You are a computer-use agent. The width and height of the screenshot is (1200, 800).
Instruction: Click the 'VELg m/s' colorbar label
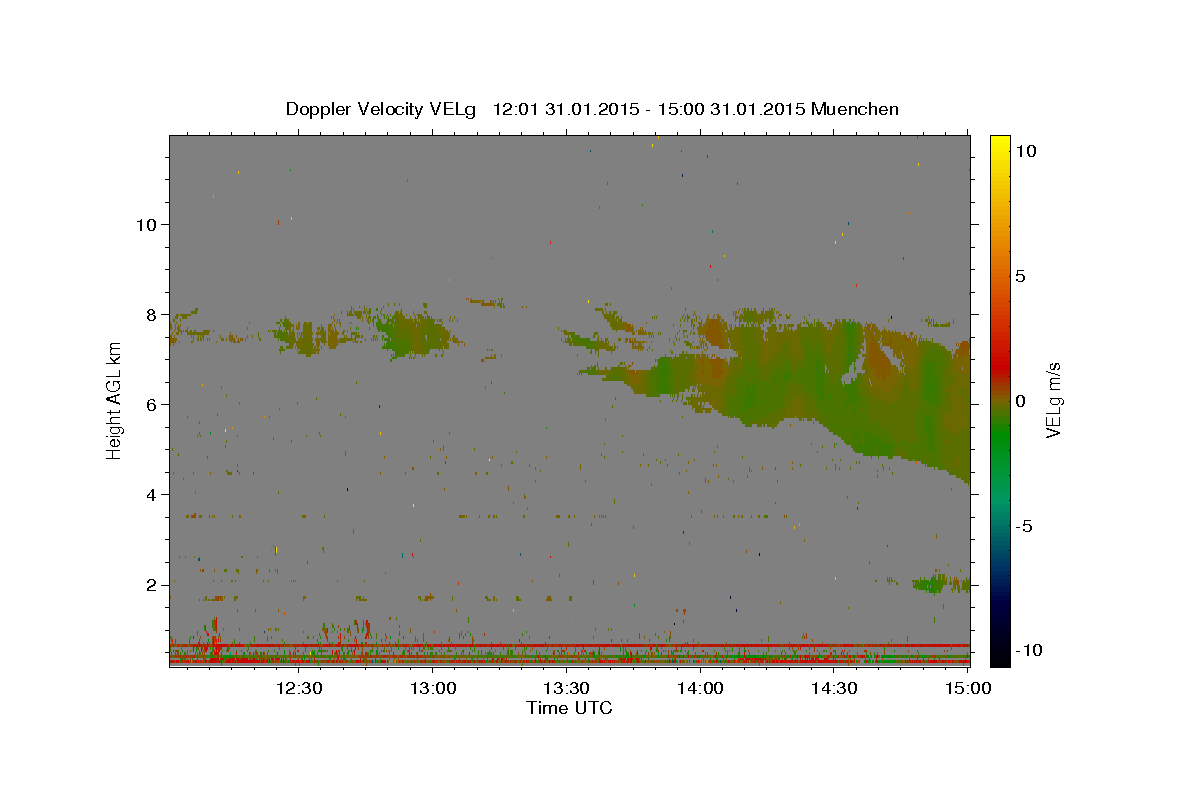pyautogui.click(x=1054, y=400)
